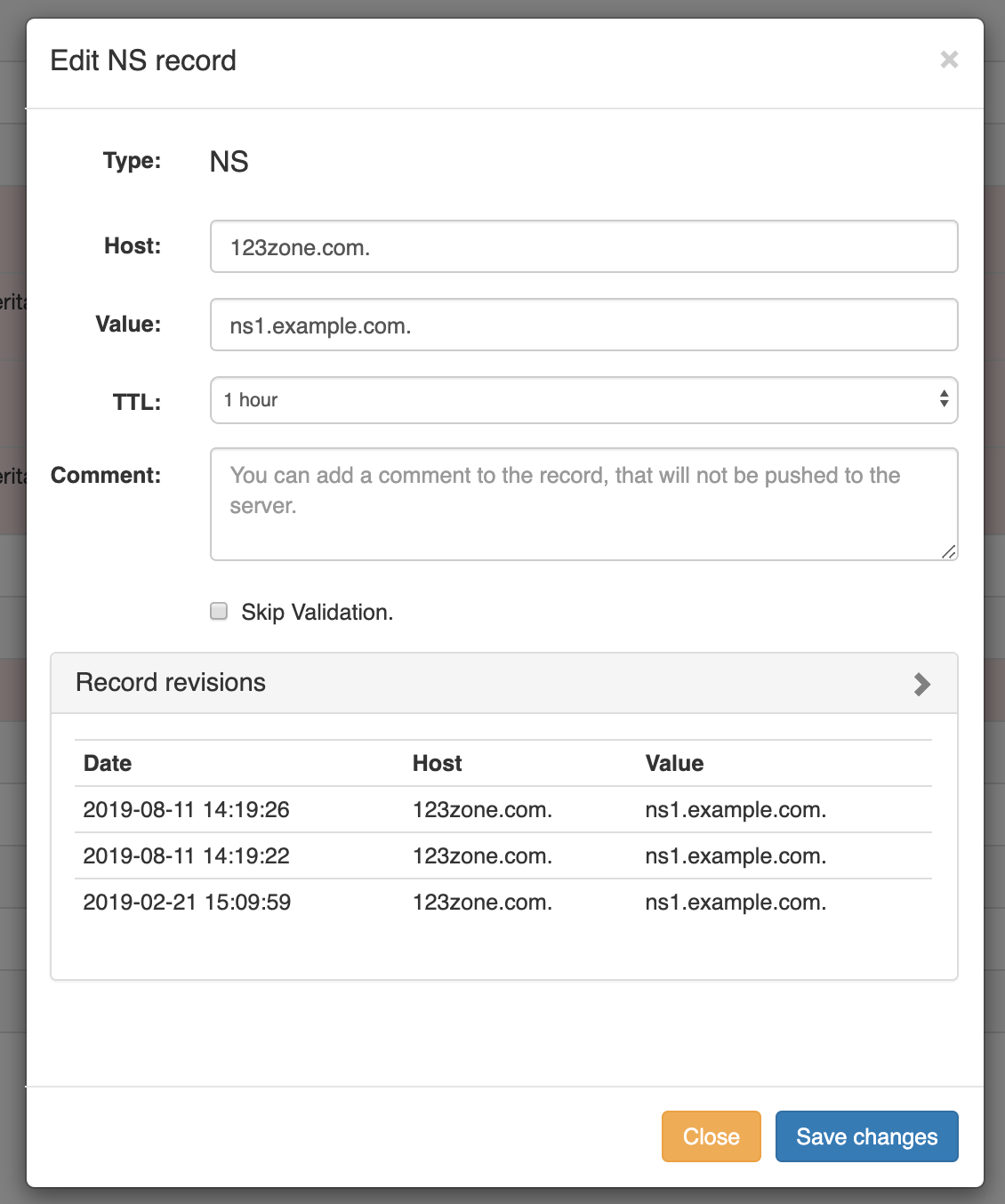Click the Host input field
The width and height of the screenshot is (1005, 1204).
[583, 246]
